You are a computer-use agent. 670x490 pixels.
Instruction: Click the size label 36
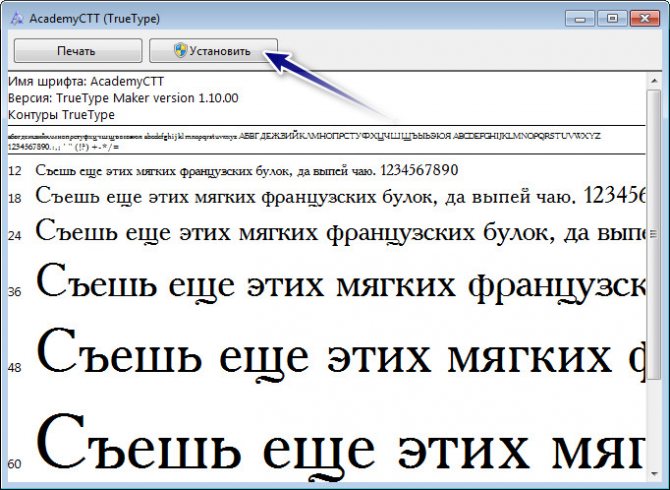click(15, 291)
